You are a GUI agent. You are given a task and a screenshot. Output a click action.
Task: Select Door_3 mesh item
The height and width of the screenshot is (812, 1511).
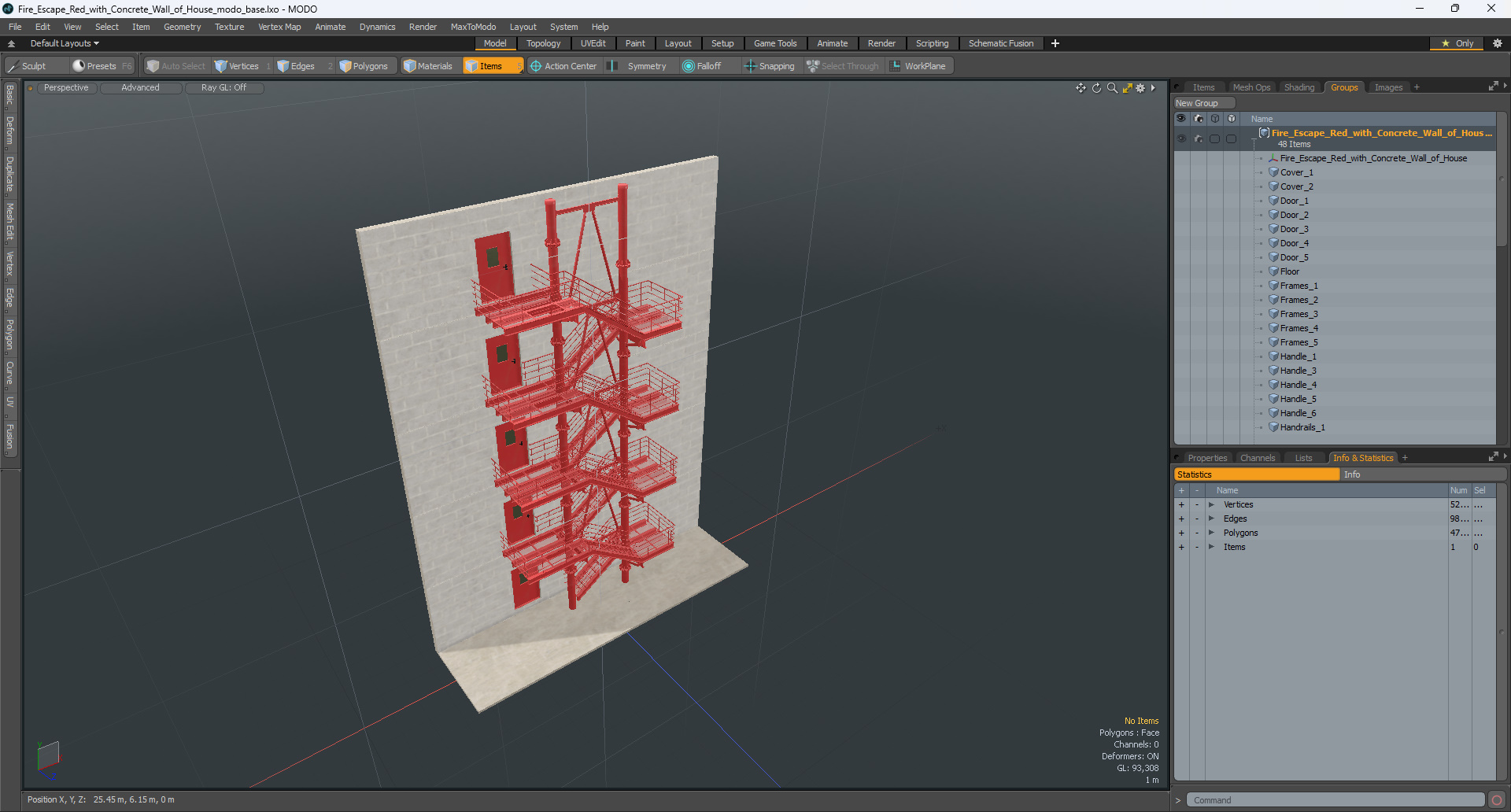(1294, 229)
